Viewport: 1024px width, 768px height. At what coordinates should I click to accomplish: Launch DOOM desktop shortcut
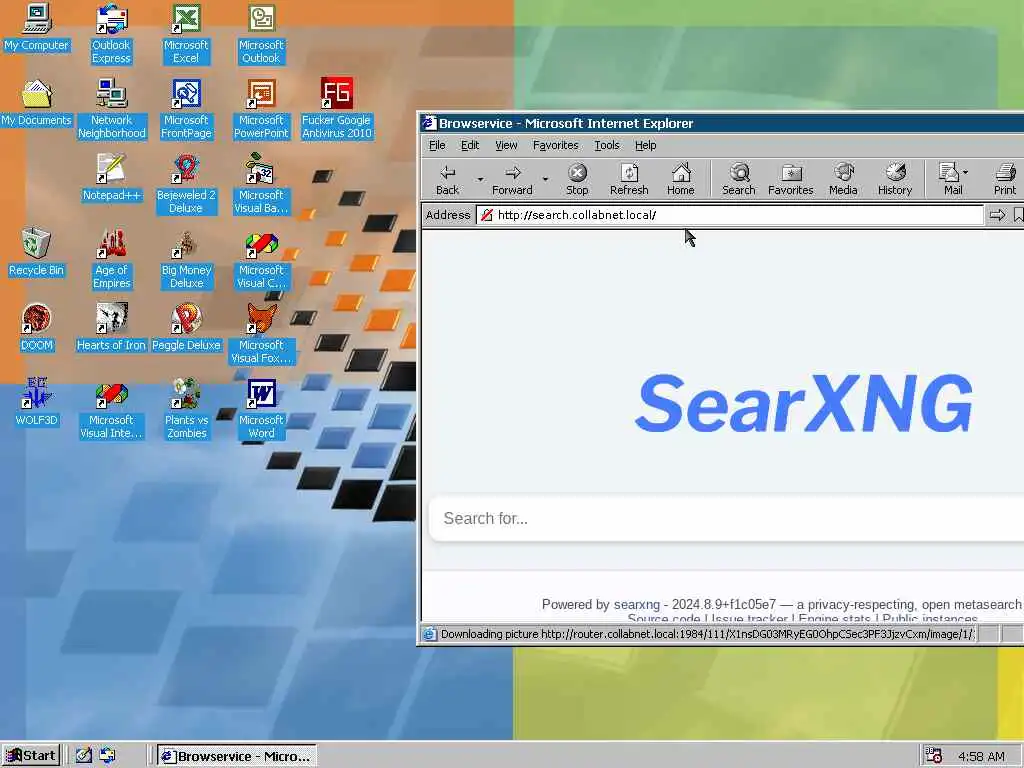click(36, 328)
